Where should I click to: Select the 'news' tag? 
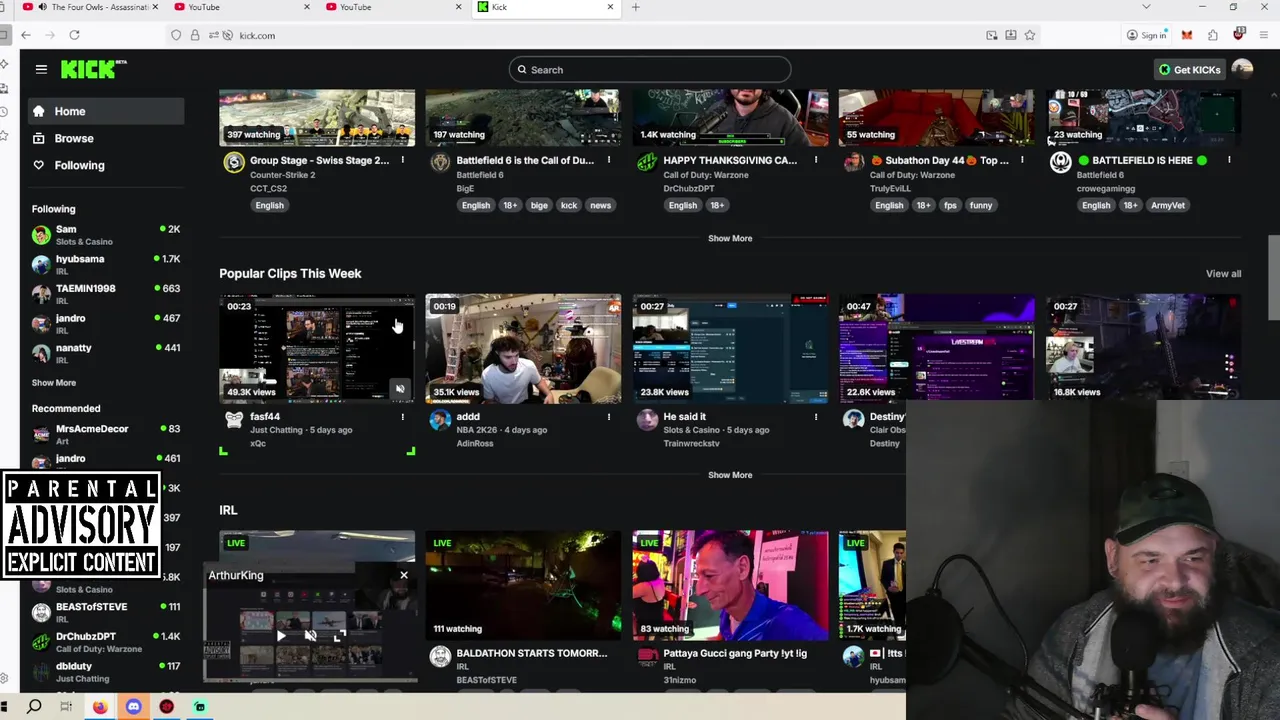tap(600, 205)
